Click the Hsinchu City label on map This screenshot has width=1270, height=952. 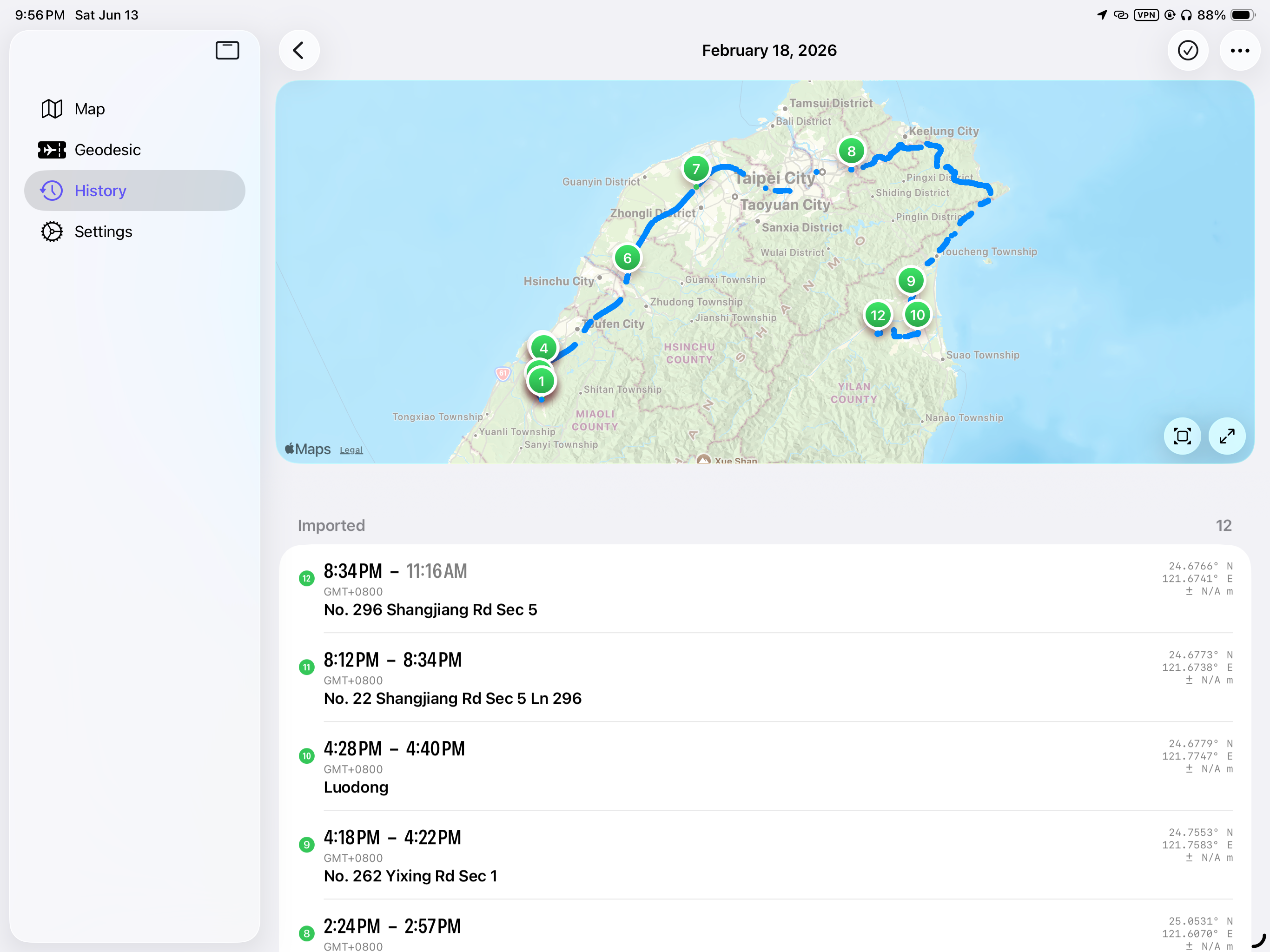coord(559,281)
